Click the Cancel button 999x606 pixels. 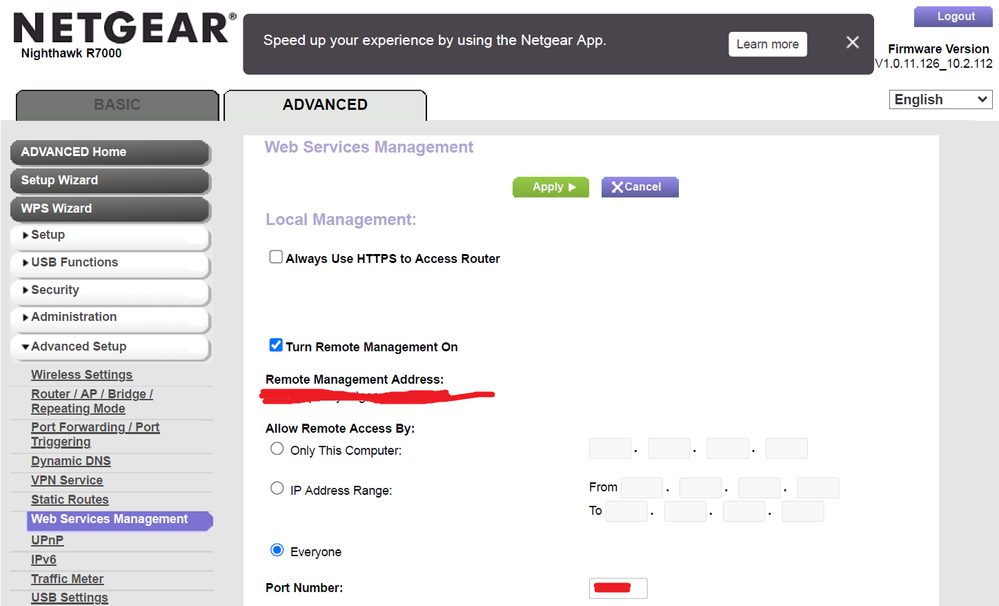640,187
